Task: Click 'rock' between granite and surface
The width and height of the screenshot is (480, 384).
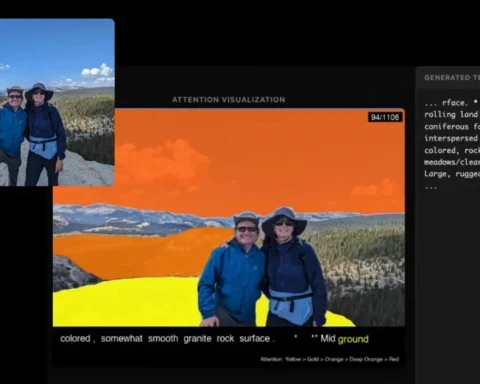Action: pyautogui.click(x=225, y=338)
